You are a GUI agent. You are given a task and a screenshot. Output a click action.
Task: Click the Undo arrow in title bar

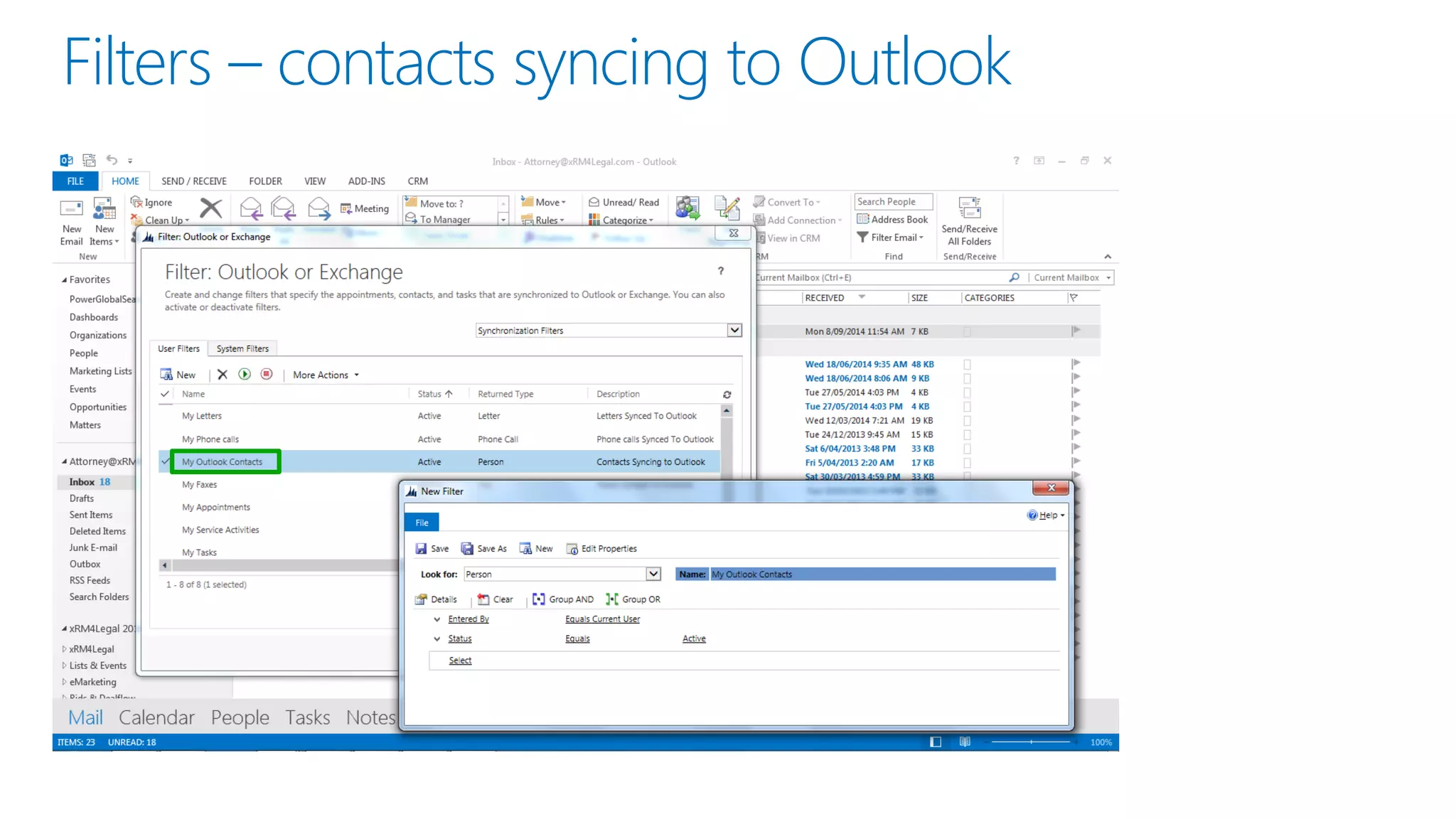click(x=112, y=160)
